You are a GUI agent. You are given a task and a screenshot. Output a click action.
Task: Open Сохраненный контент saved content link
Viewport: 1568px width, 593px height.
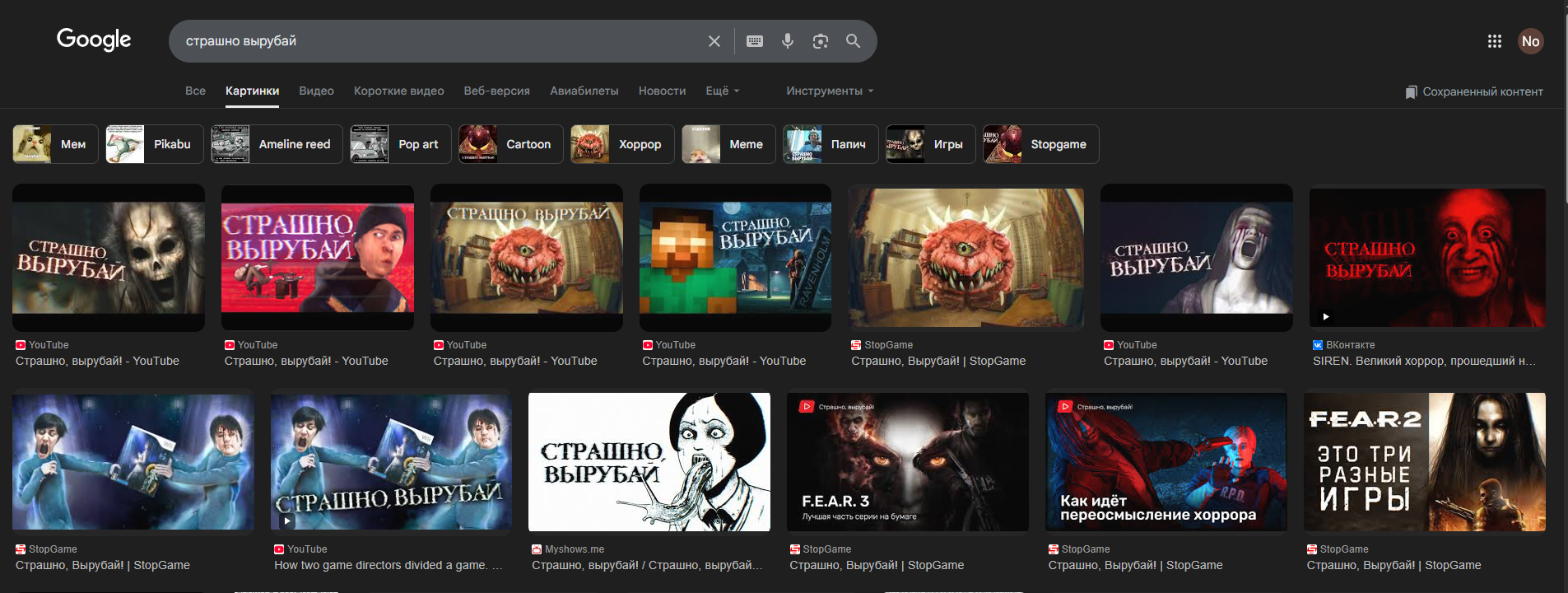click(x=1474, y=91)
